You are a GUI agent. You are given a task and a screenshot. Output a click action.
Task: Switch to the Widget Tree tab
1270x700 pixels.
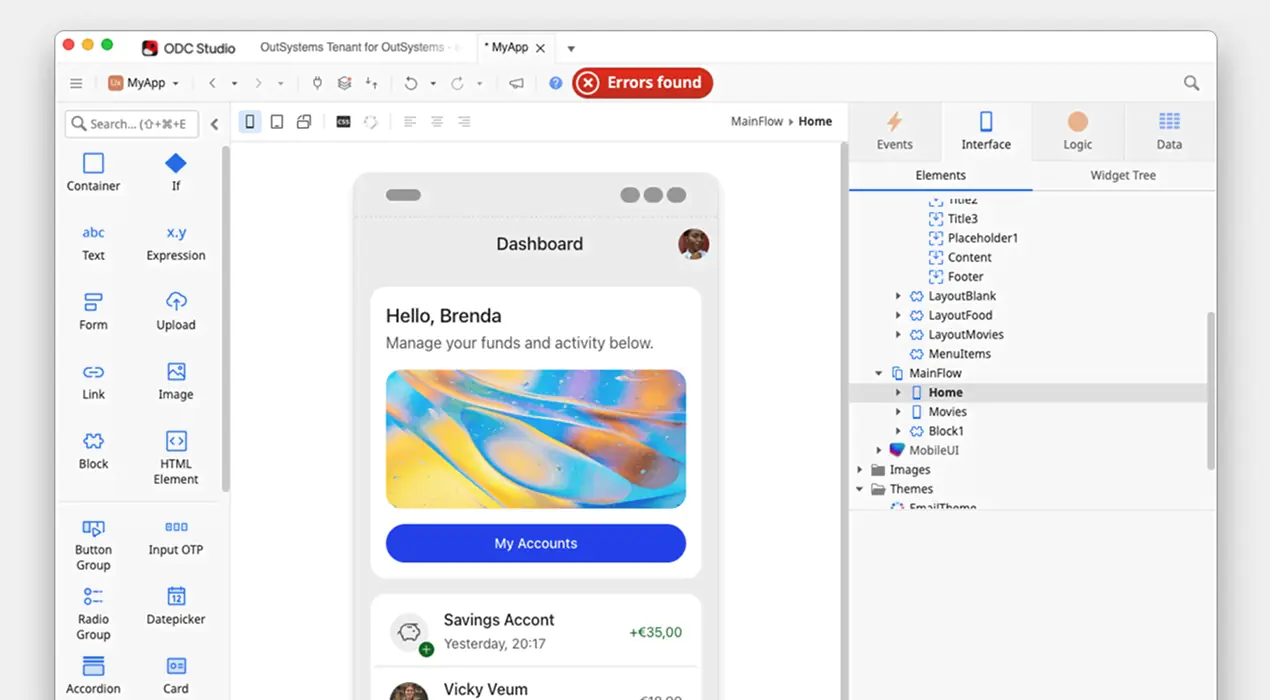(1124, 174)
